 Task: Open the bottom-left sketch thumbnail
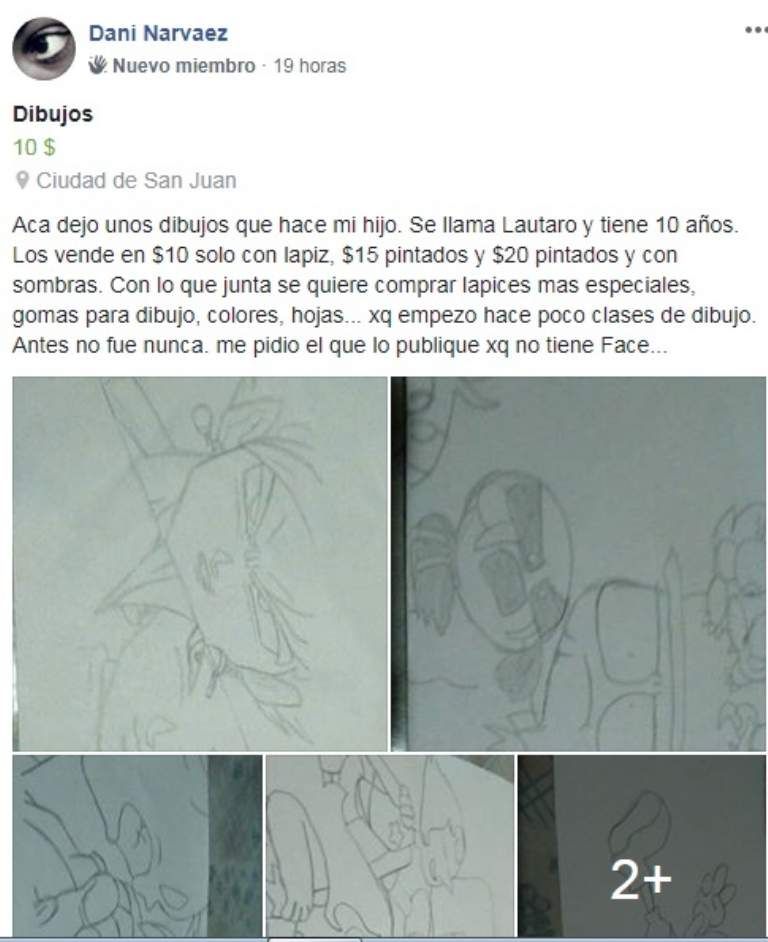pyautogui.click(x=137, y=845)
